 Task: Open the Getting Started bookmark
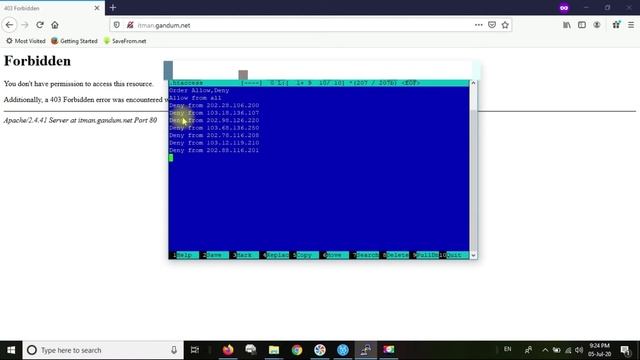point(74,41)
